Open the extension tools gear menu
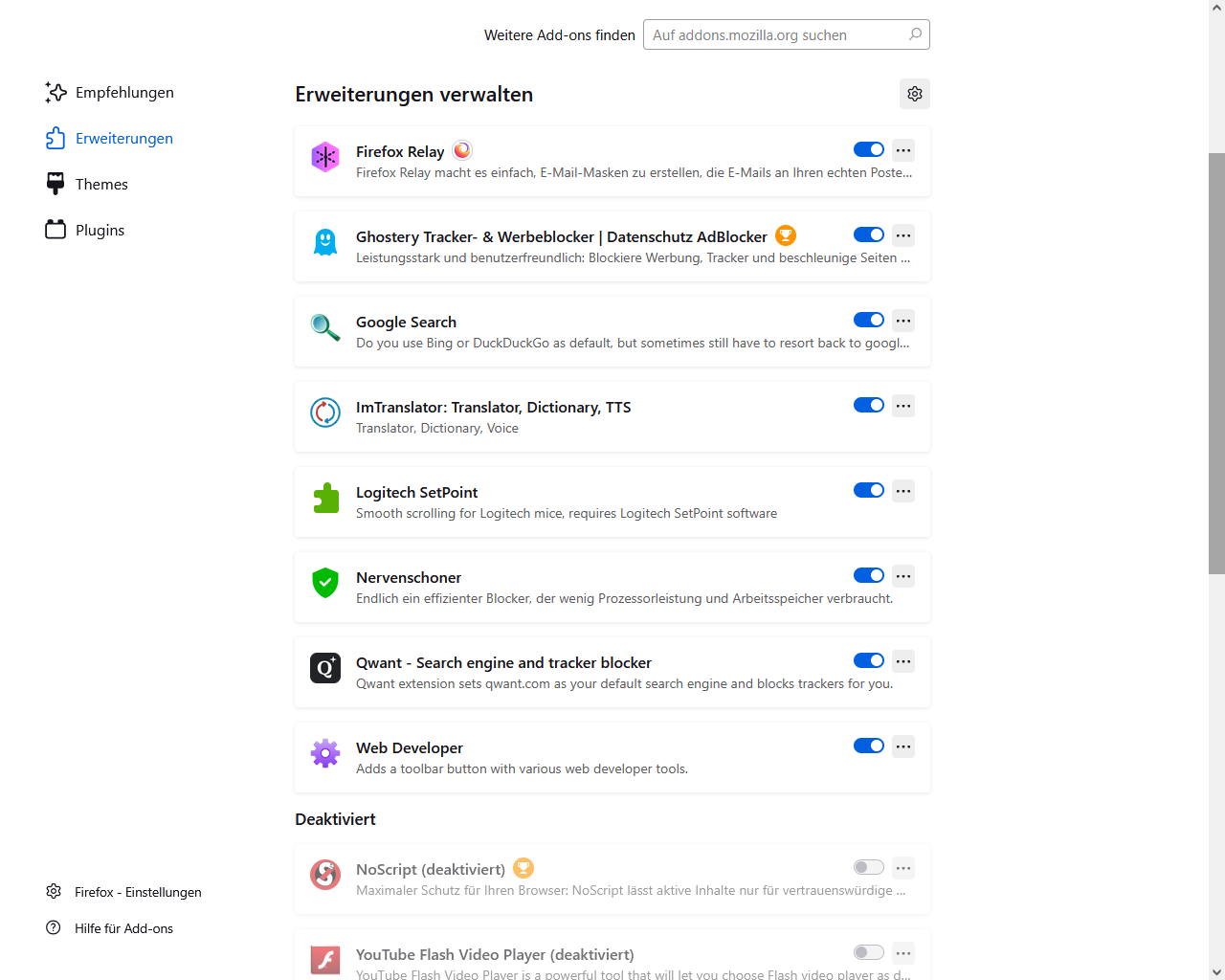 click(x=915, y=94)
